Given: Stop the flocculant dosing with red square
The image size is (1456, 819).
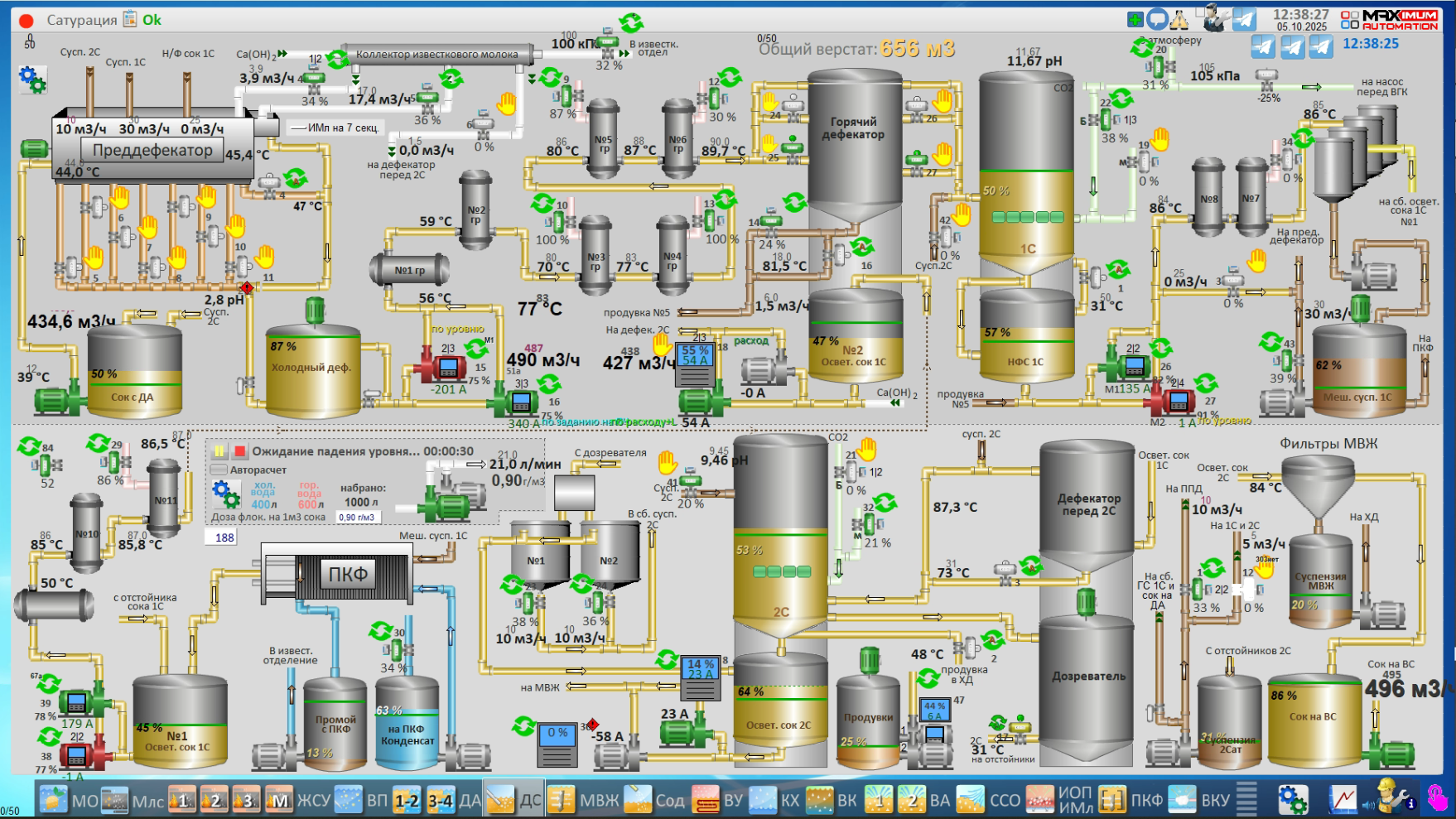Looking at the screenshot, I should tap(239, 451).
